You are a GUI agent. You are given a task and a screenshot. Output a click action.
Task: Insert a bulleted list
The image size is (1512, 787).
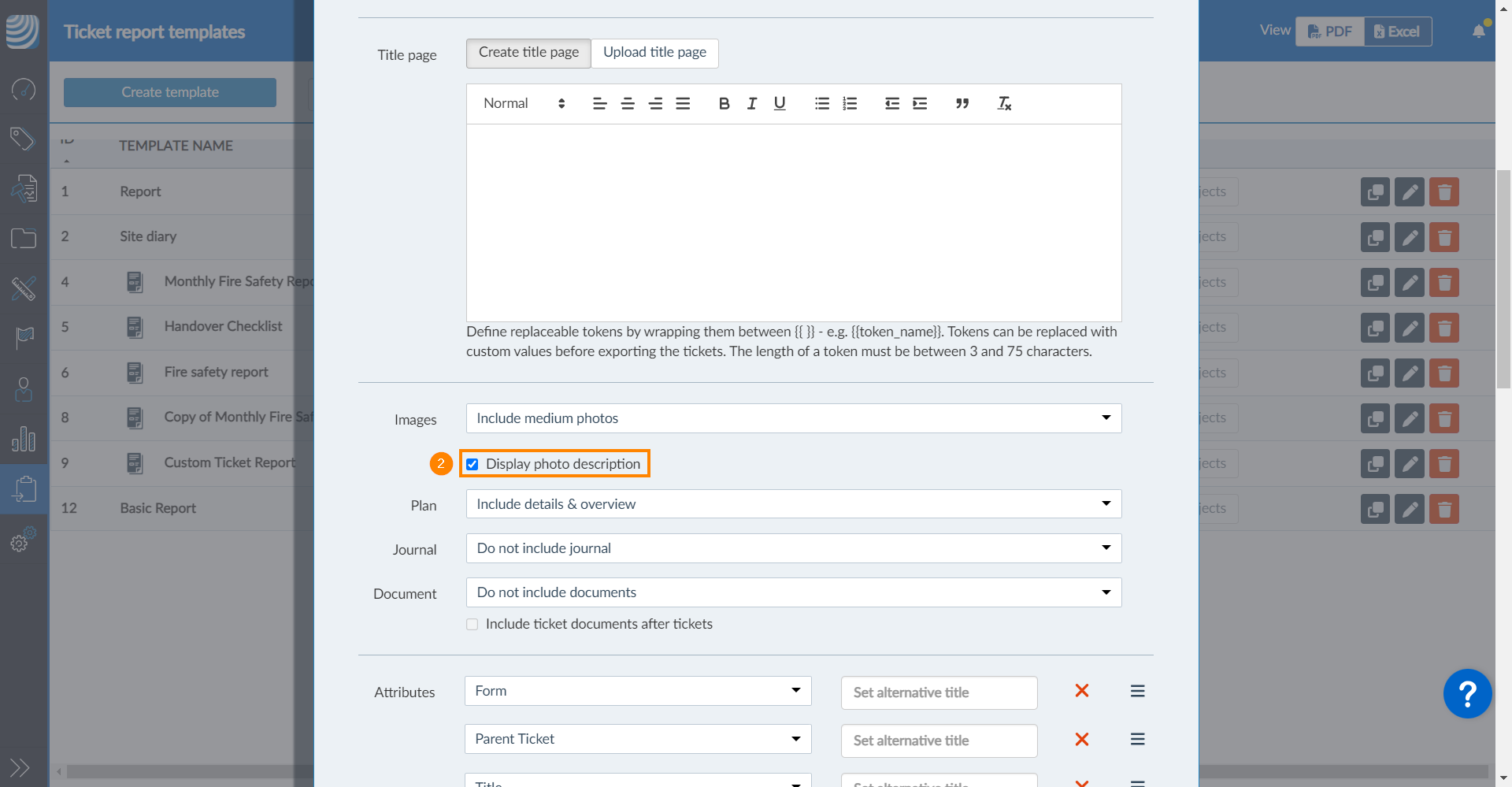click(x=821, y=103)
